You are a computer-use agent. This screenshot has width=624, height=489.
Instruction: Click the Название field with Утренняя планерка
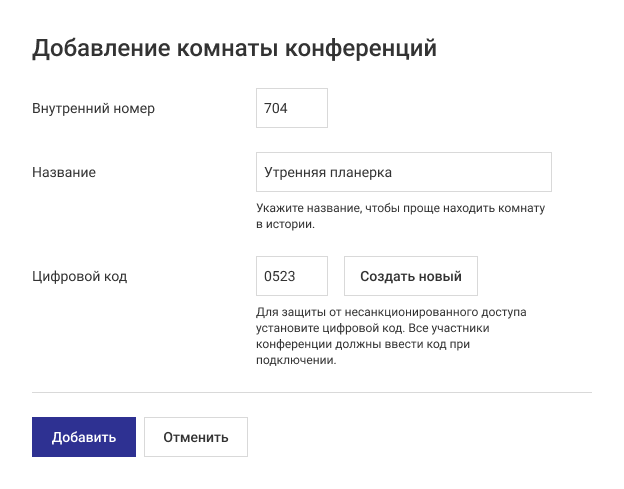pyautogui.click(x=403, y=172)
